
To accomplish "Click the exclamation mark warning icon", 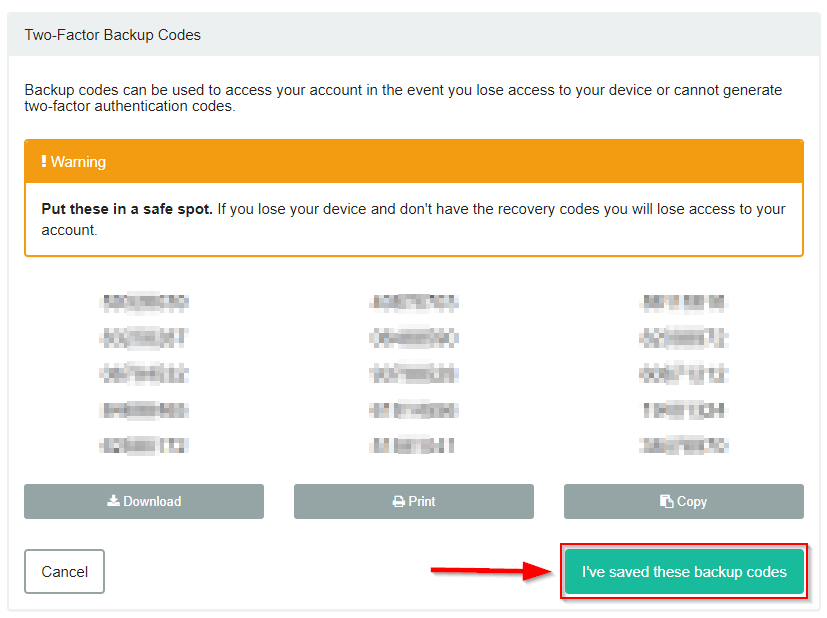I will click(x=44, y=161).
